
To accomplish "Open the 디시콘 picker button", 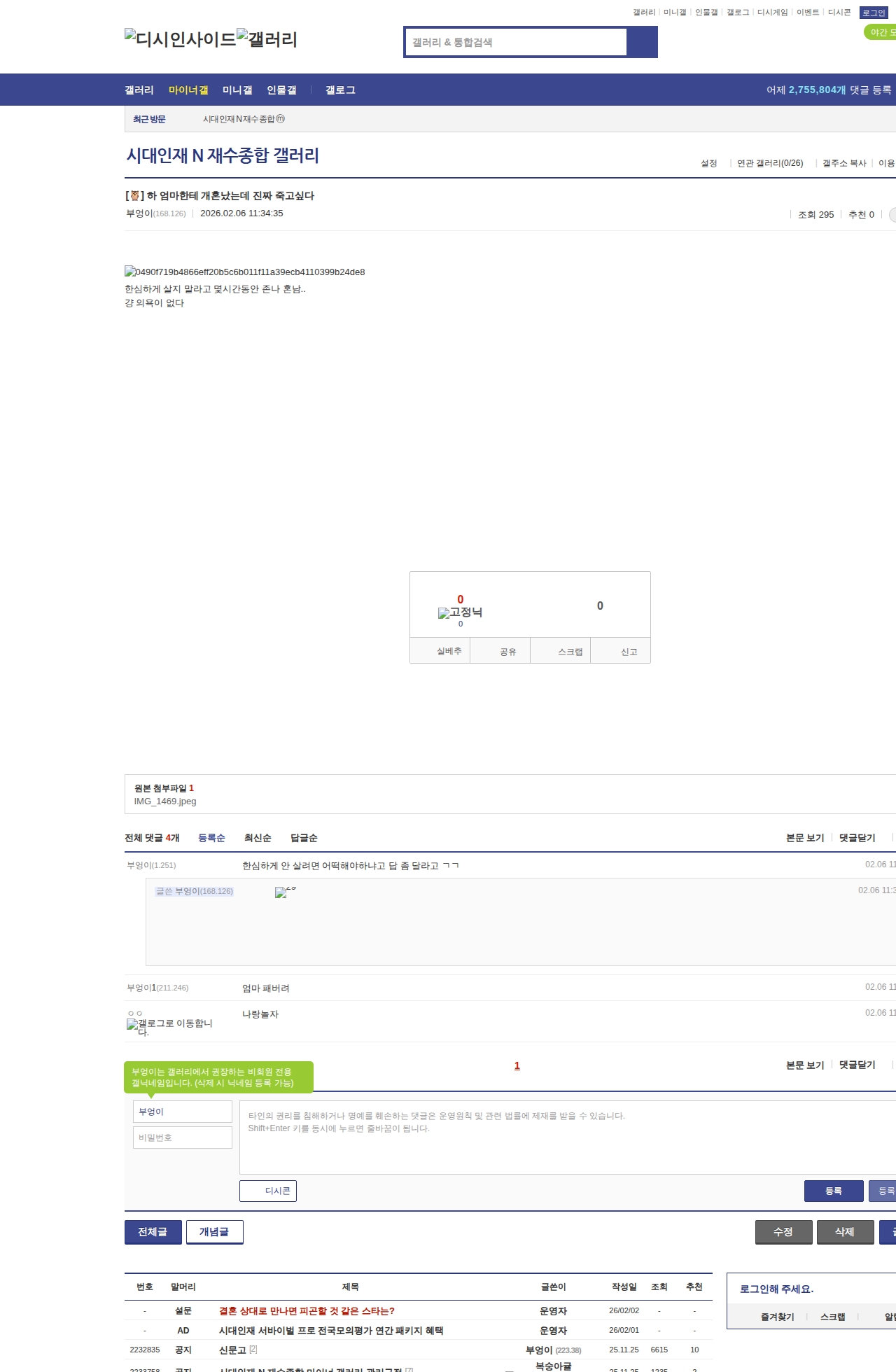I will pyautogui.click(x=268, y=1191).
